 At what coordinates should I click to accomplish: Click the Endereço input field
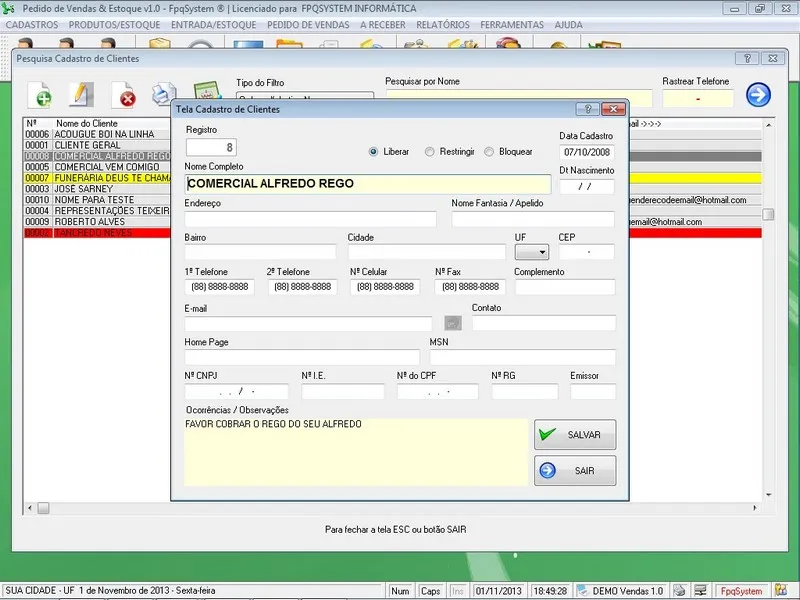(x=310, y=219)
